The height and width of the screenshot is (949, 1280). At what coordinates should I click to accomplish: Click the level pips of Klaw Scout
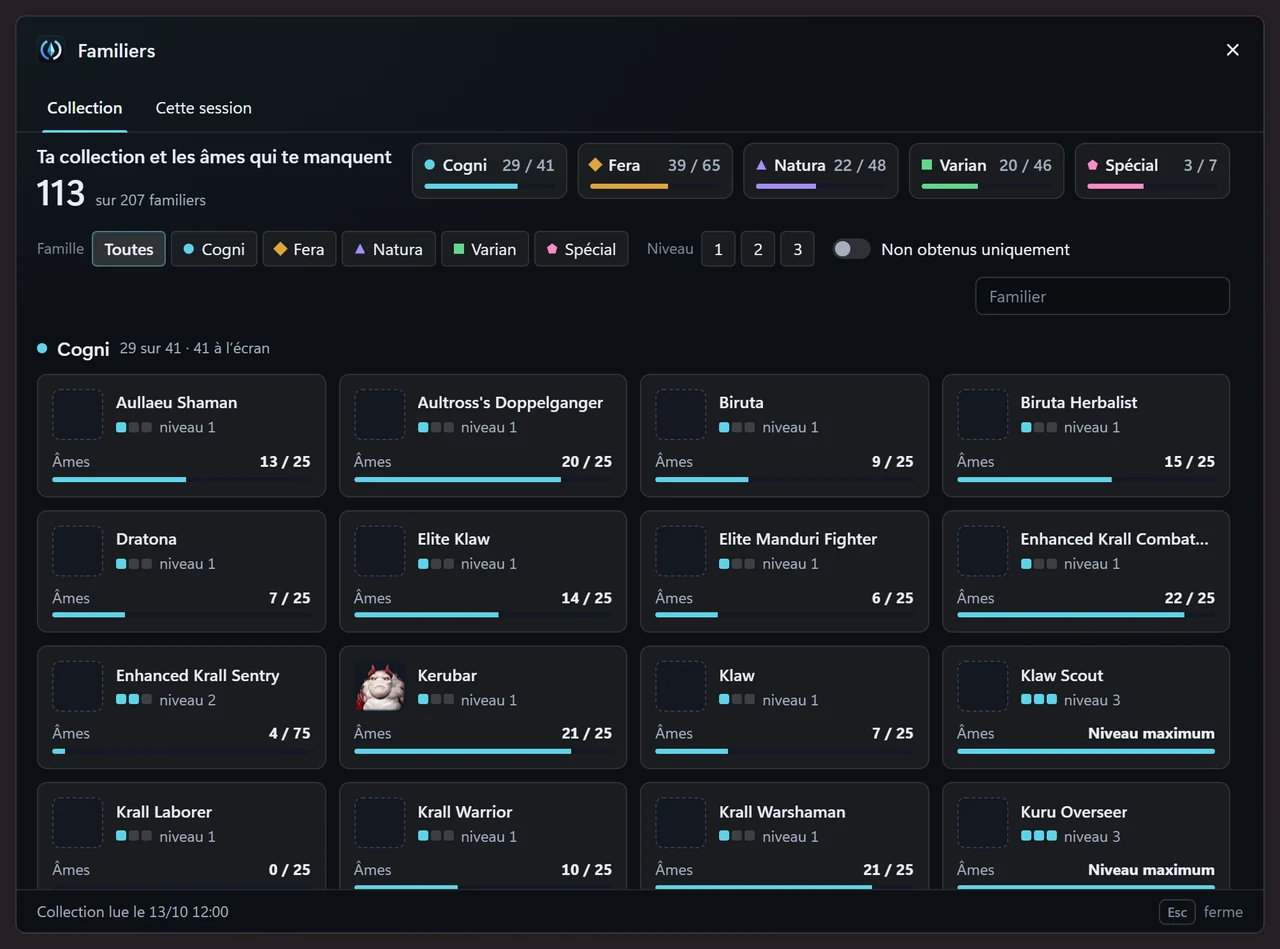tap(1039, 700)
